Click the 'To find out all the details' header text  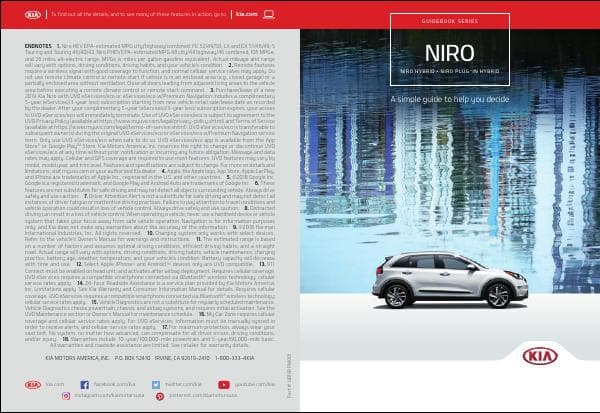[139, 14]
